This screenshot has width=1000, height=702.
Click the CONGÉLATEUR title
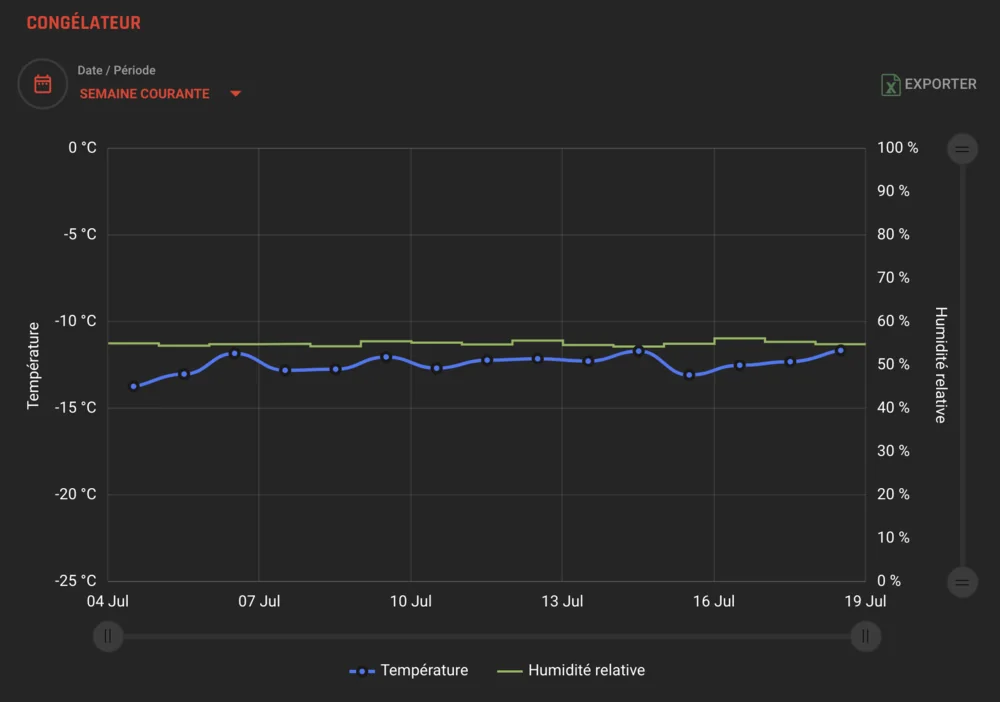point(84,23)
